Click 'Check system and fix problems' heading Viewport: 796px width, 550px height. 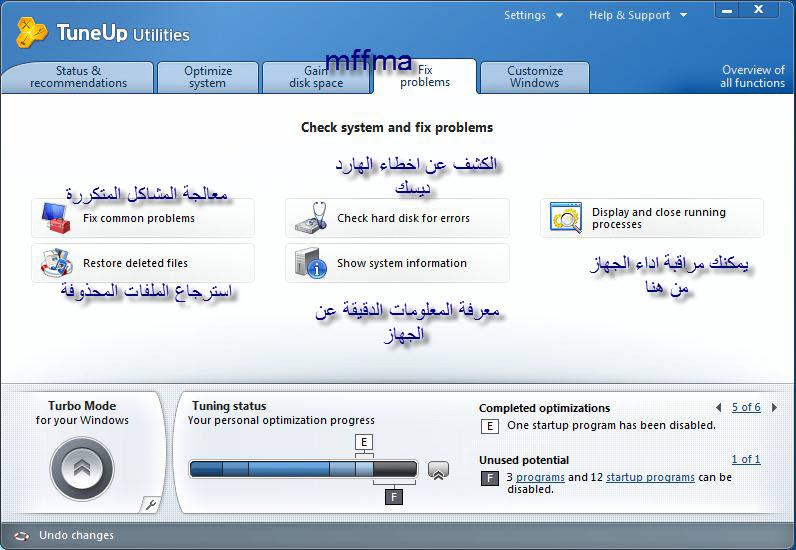click(397, 127)
